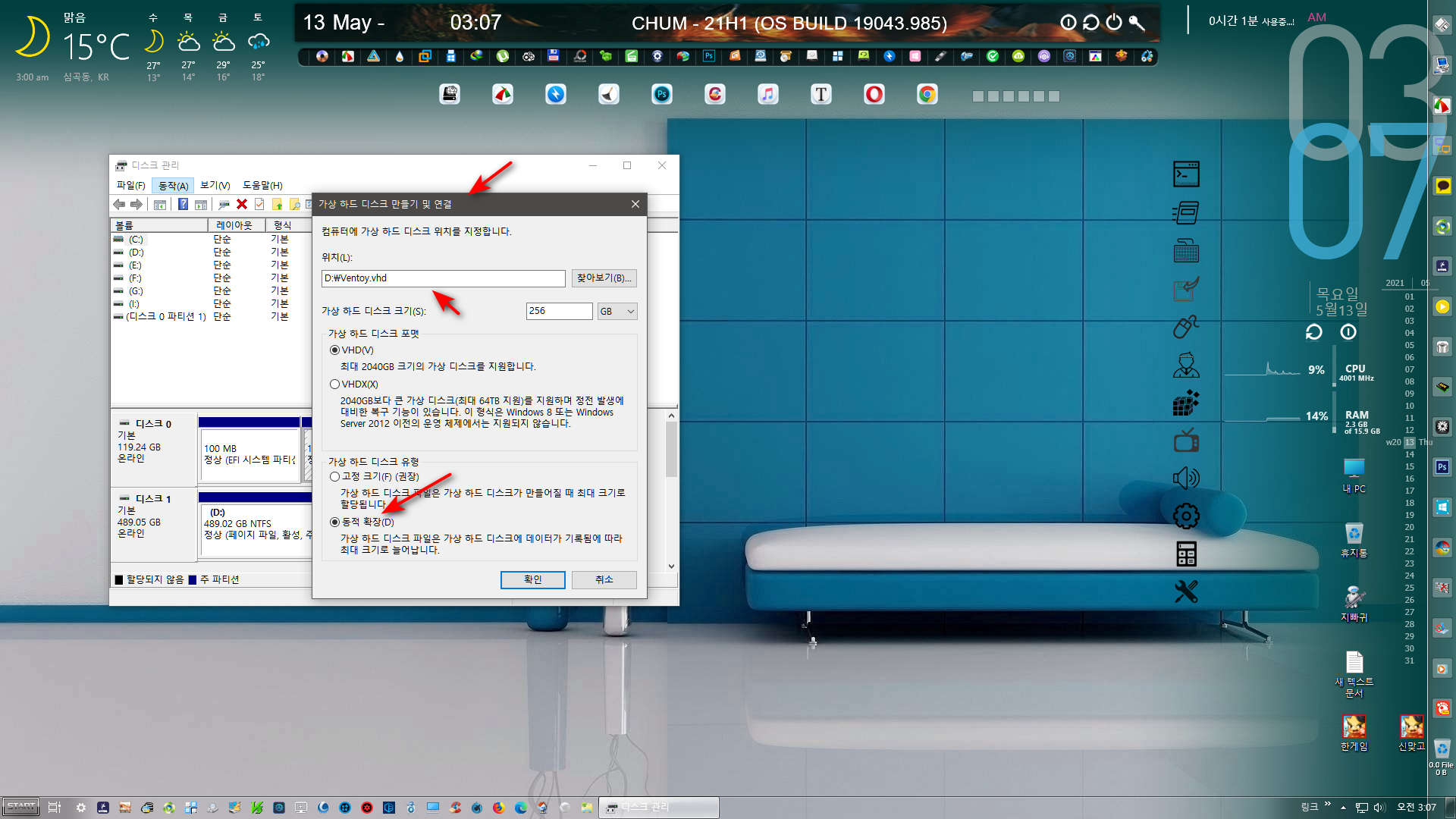Viewport: 1456px width, 819px height.
Task: Click the crossed tools icon in right panel
Action: point(1186,591)
